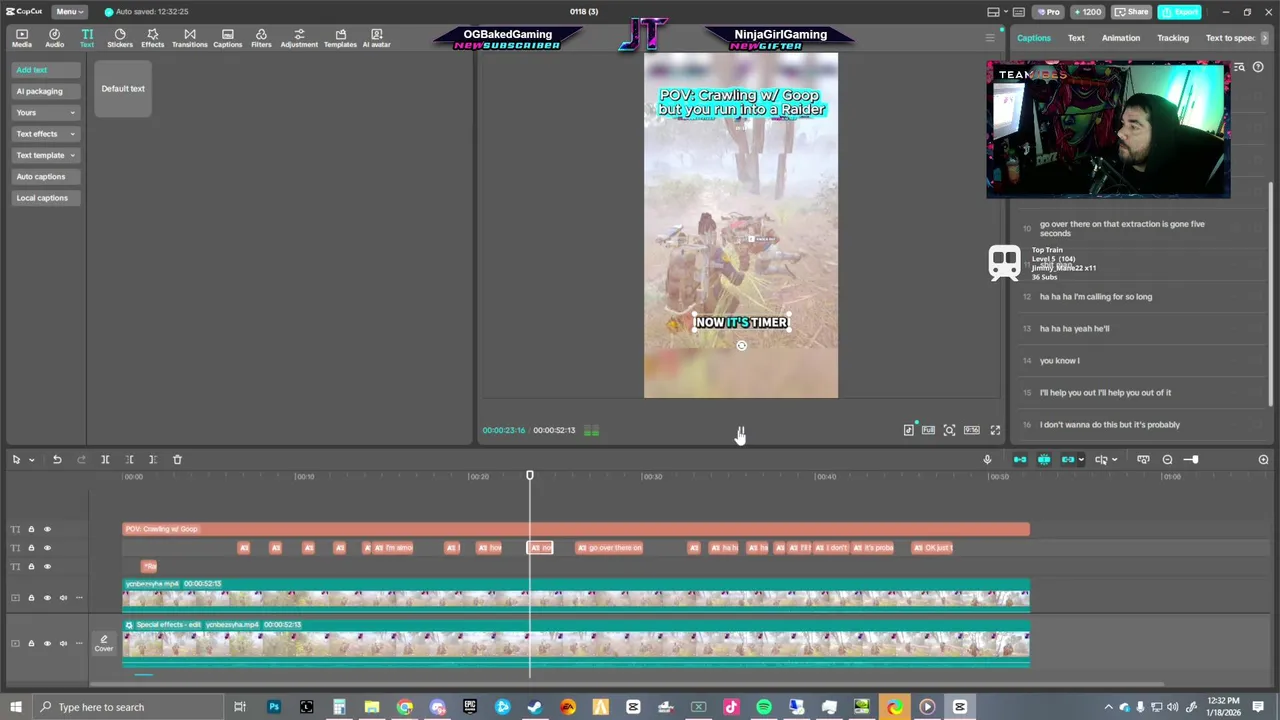Open the selection tool mode dropdown arrow
The width and height of the screenshot is (1280, 720).
click(31, 460)
